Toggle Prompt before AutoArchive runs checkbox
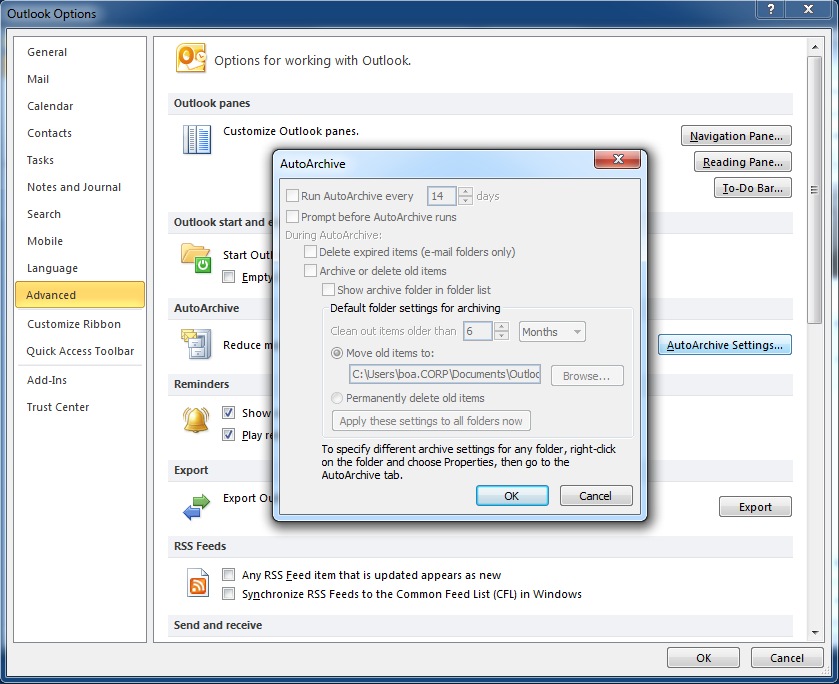The width and height of the screenshot is (839, 684). click(293, 216)
